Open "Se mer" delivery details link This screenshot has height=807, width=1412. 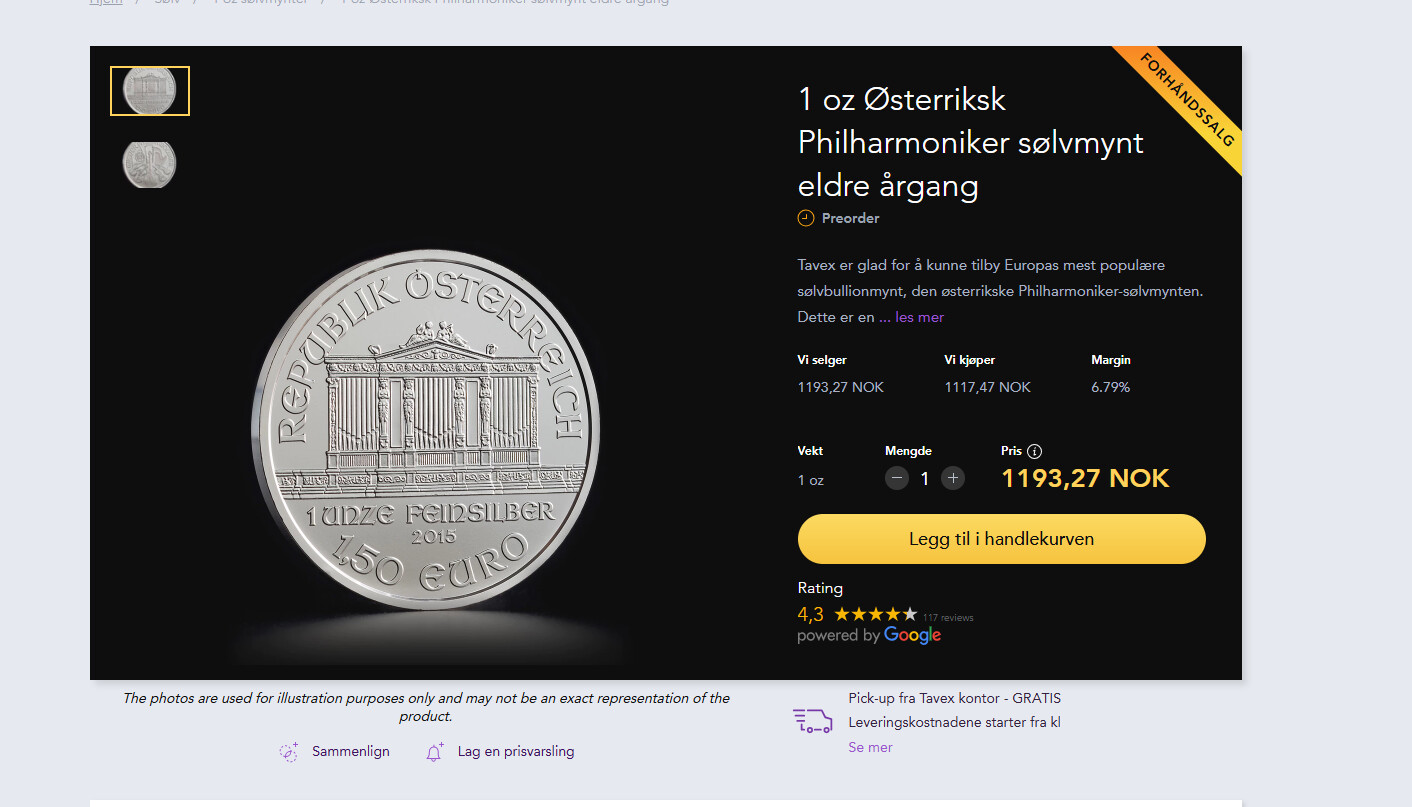pyautogui.click(x=870, y=747)
